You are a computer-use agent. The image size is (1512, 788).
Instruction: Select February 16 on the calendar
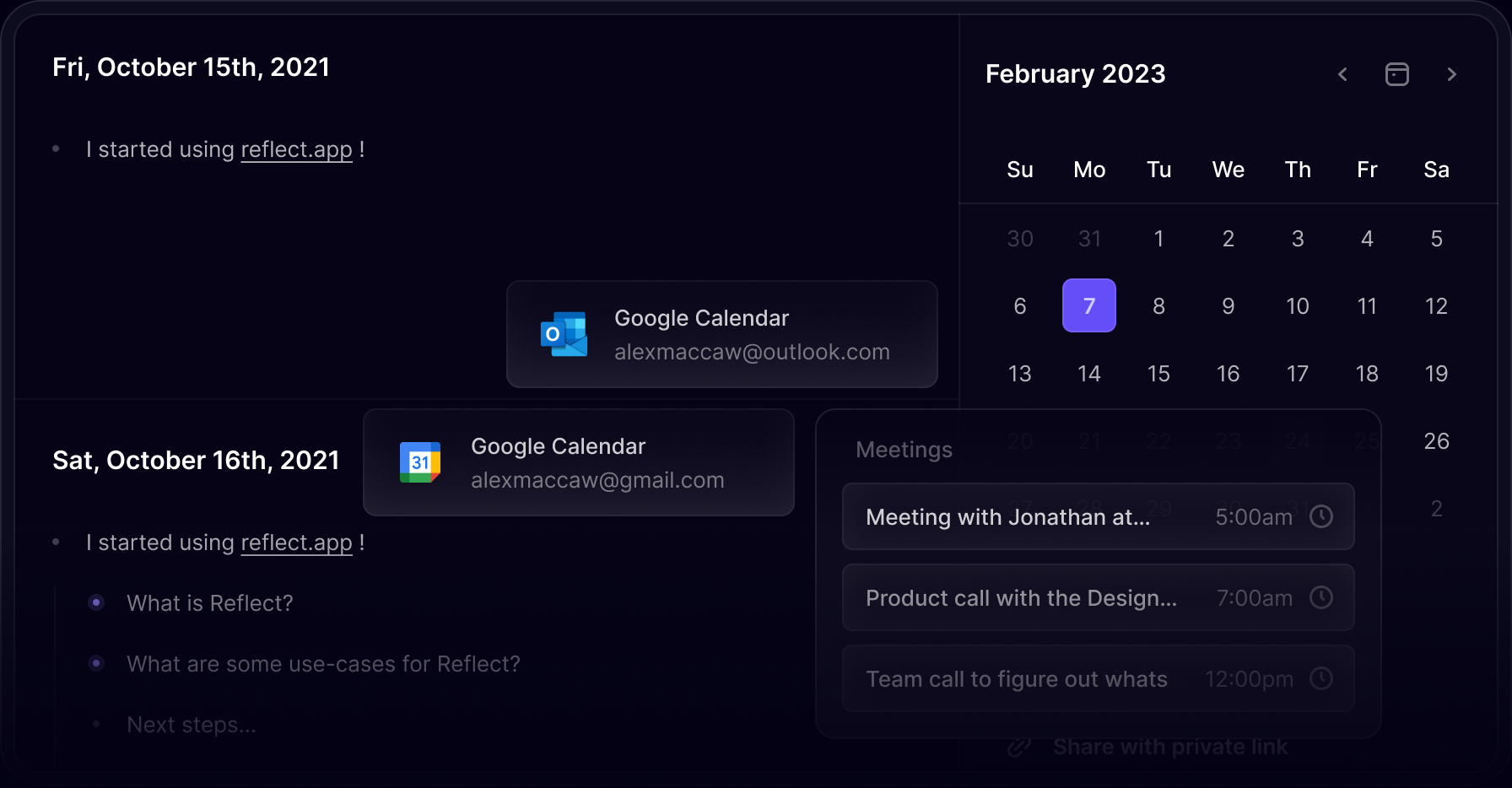pyautogui.click(x=1228, y=373)
